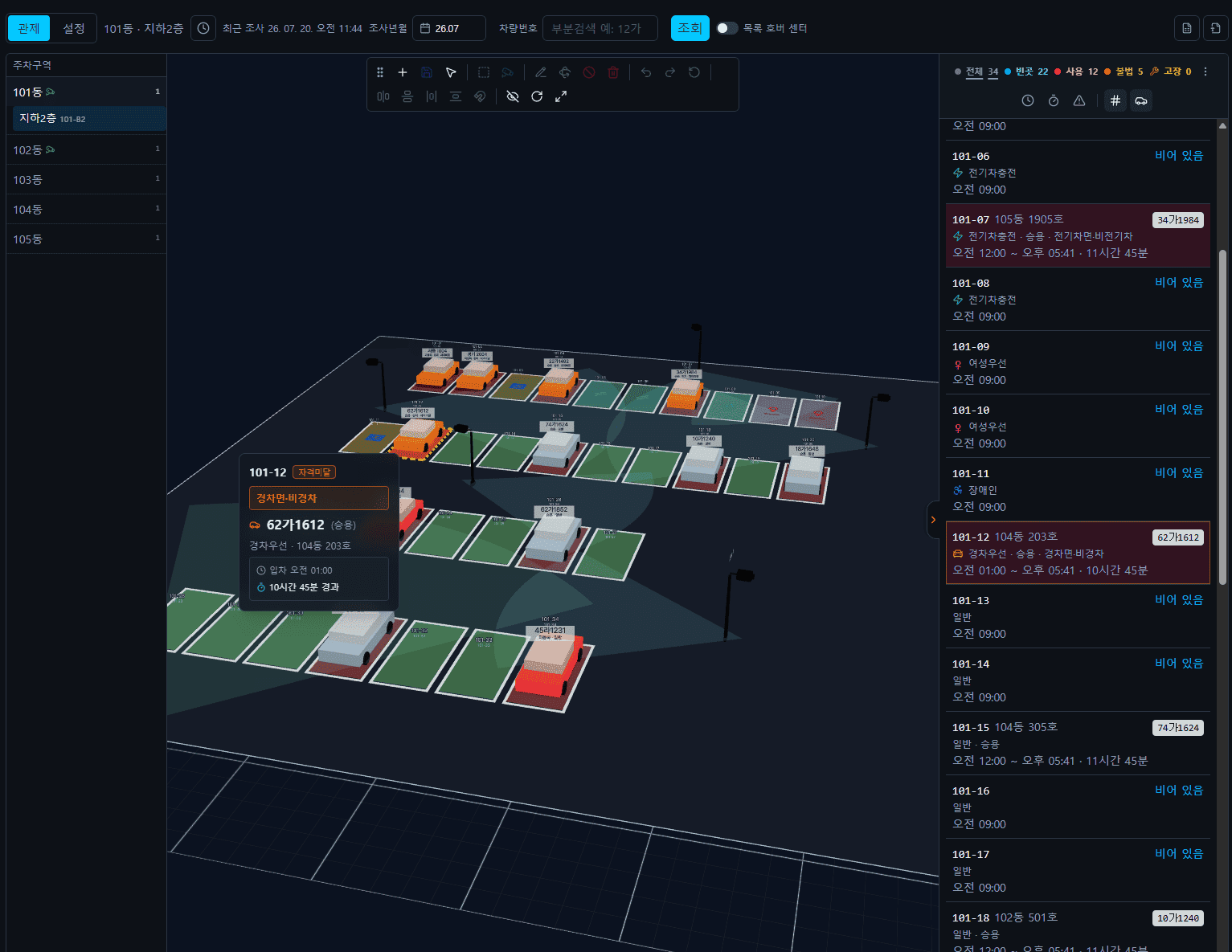Click the 차량번호 search input field
The height and width of the screenshot is (952, 1232).
point(600,28)
